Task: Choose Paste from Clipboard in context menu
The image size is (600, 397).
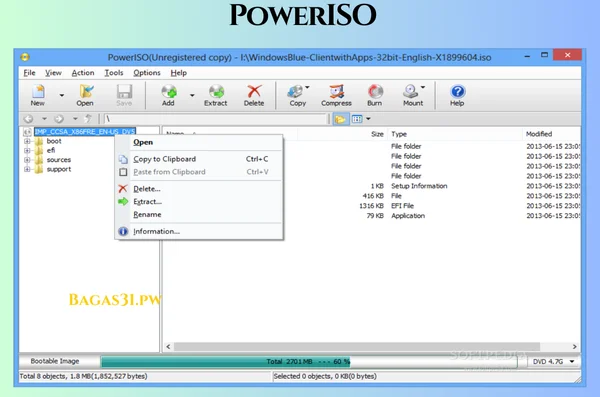Action: [x=199, y=172]
